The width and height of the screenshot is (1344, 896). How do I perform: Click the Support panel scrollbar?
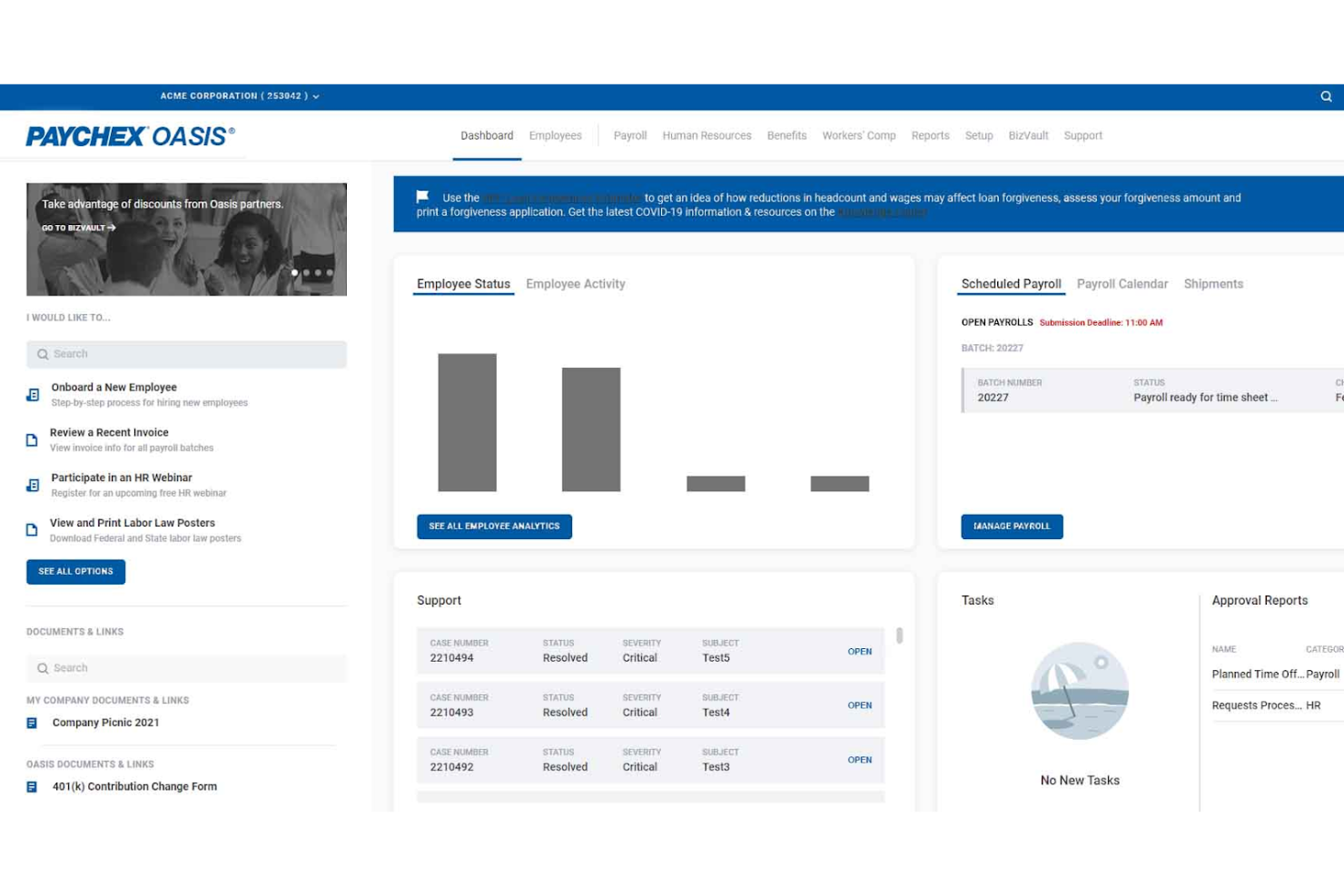tap(900, 635)
